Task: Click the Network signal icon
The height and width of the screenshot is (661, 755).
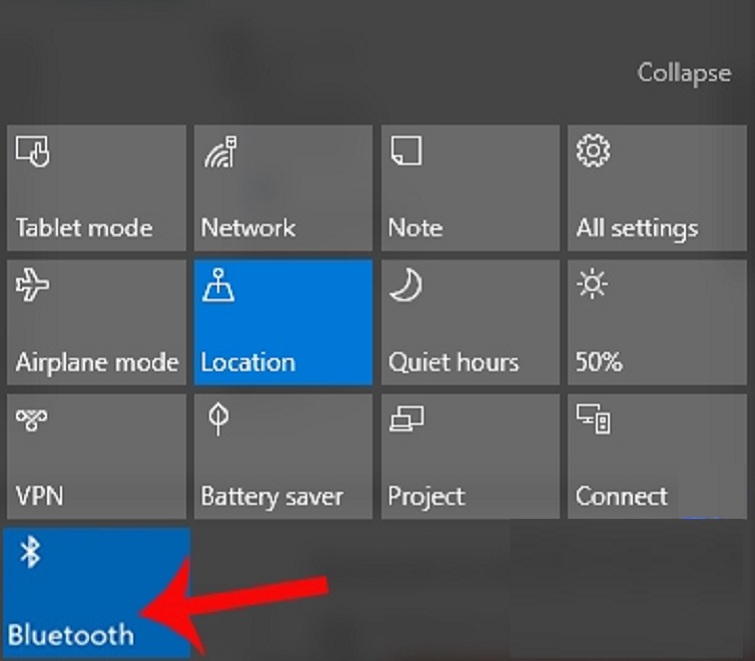Action: pos(219,152)
